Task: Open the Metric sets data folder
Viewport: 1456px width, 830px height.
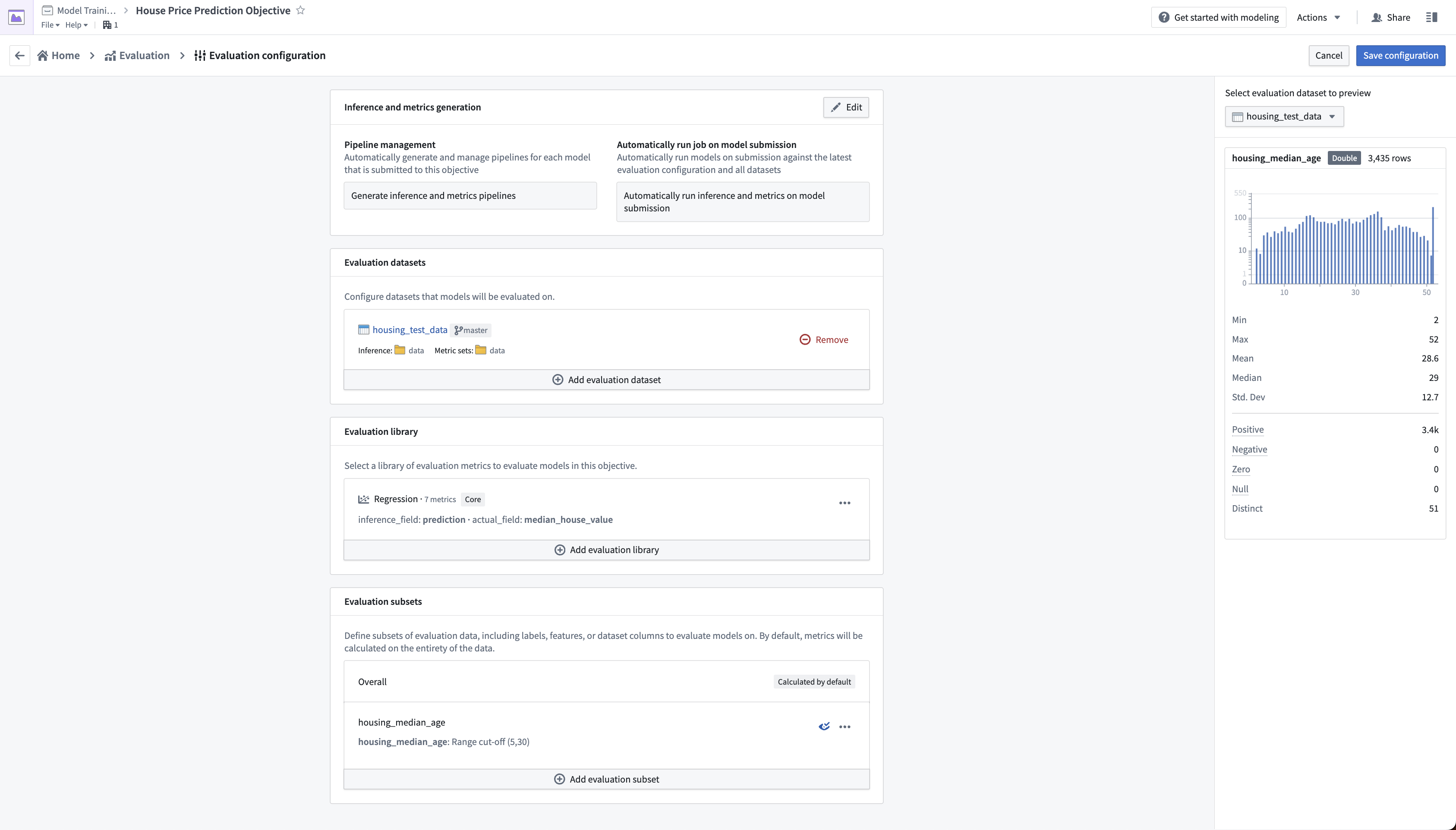Action: coord(490,350)
